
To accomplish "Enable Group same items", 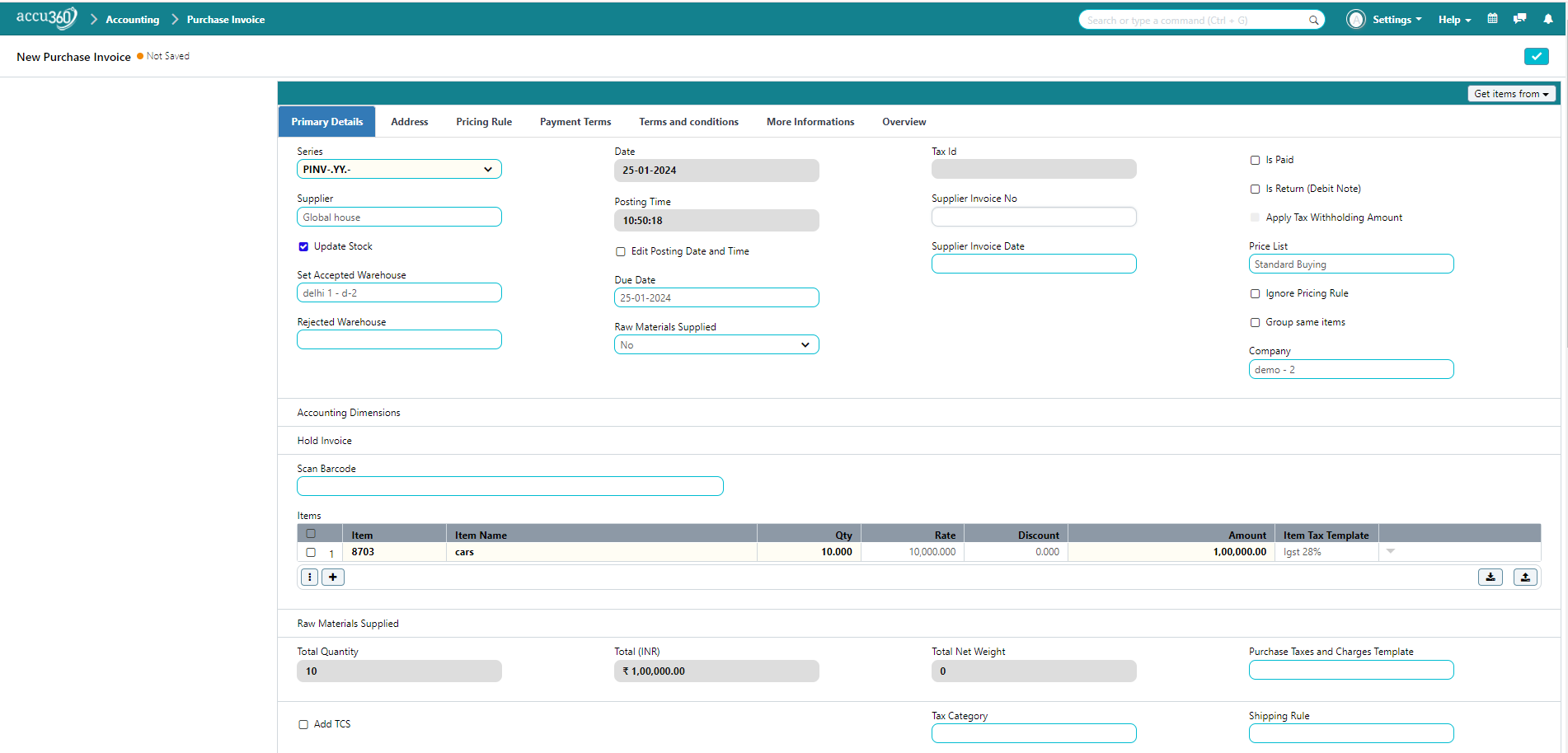I will pyautogui.click(x=1255, y=322).
